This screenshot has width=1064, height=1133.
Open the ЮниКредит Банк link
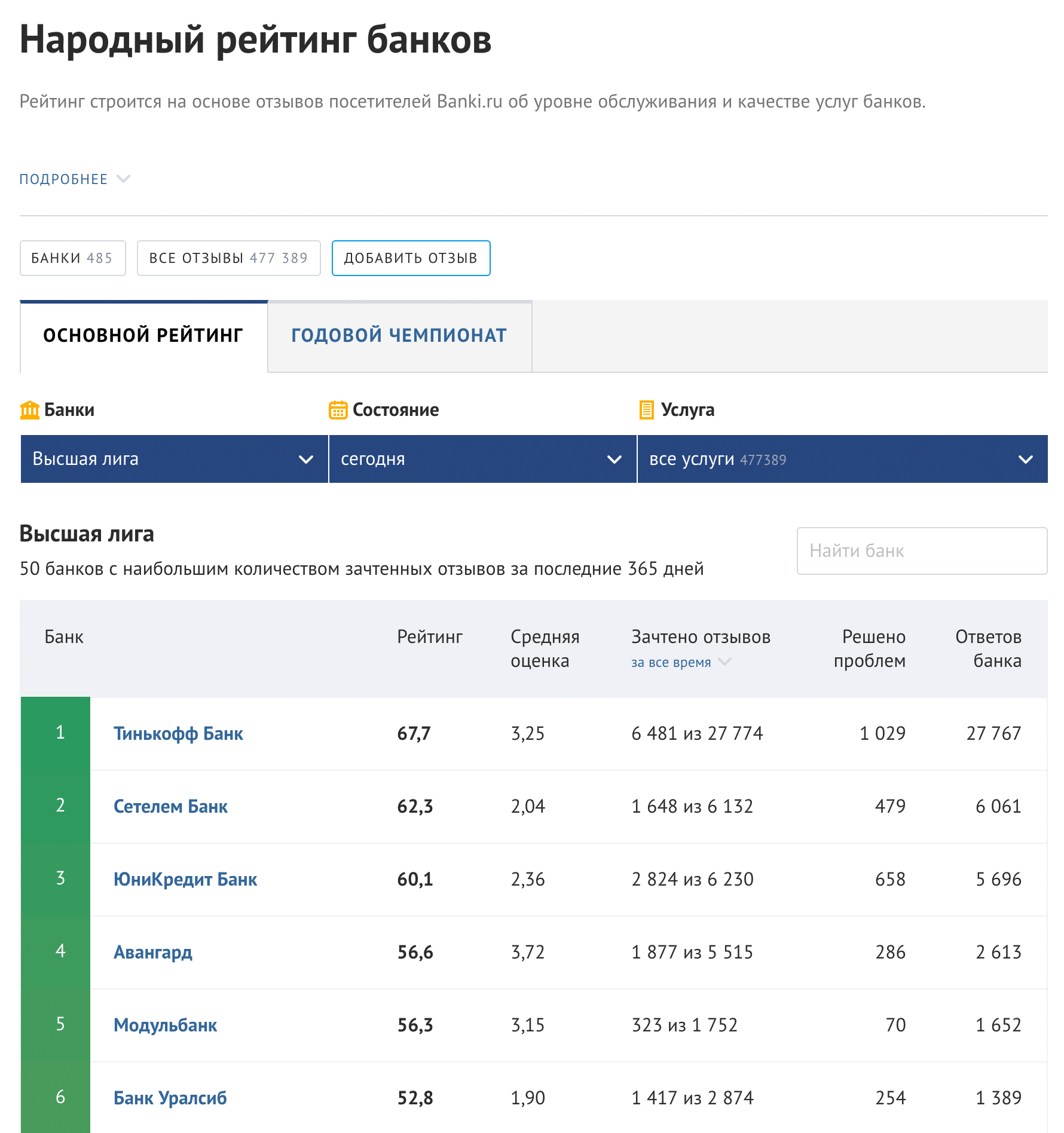point(185,879)
